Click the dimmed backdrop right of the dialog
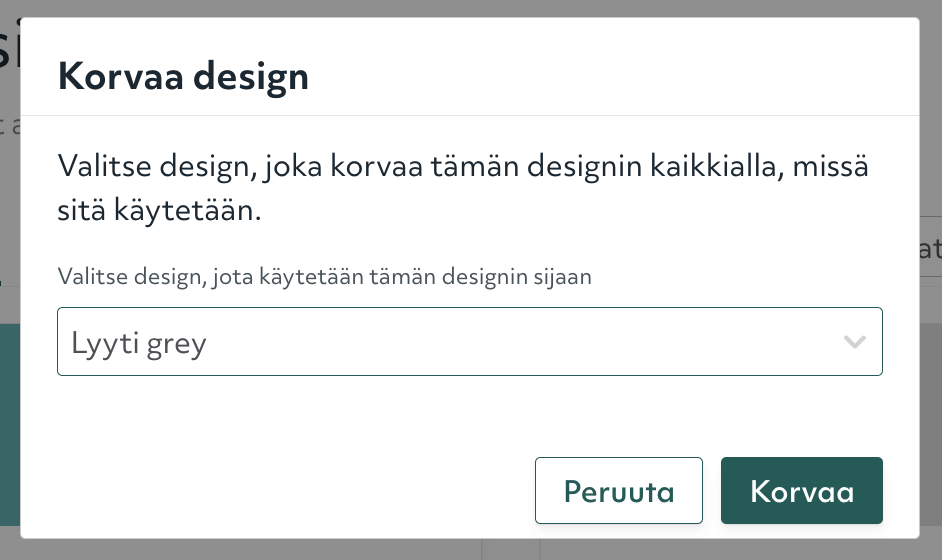 tap(931, 400)
